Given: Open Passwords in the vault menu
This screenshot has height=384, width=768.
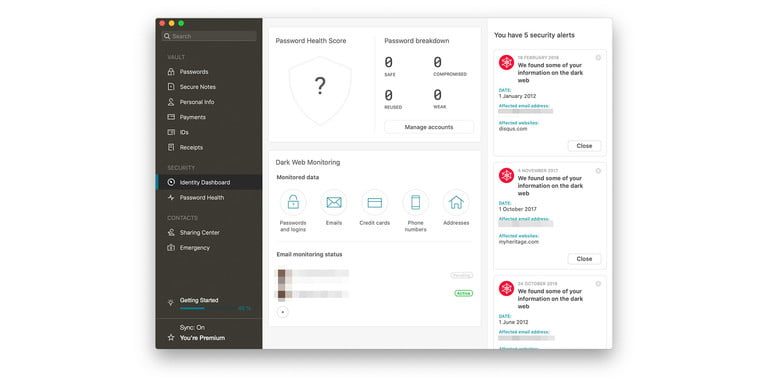Looking at the screenshot, I should 209,72.
